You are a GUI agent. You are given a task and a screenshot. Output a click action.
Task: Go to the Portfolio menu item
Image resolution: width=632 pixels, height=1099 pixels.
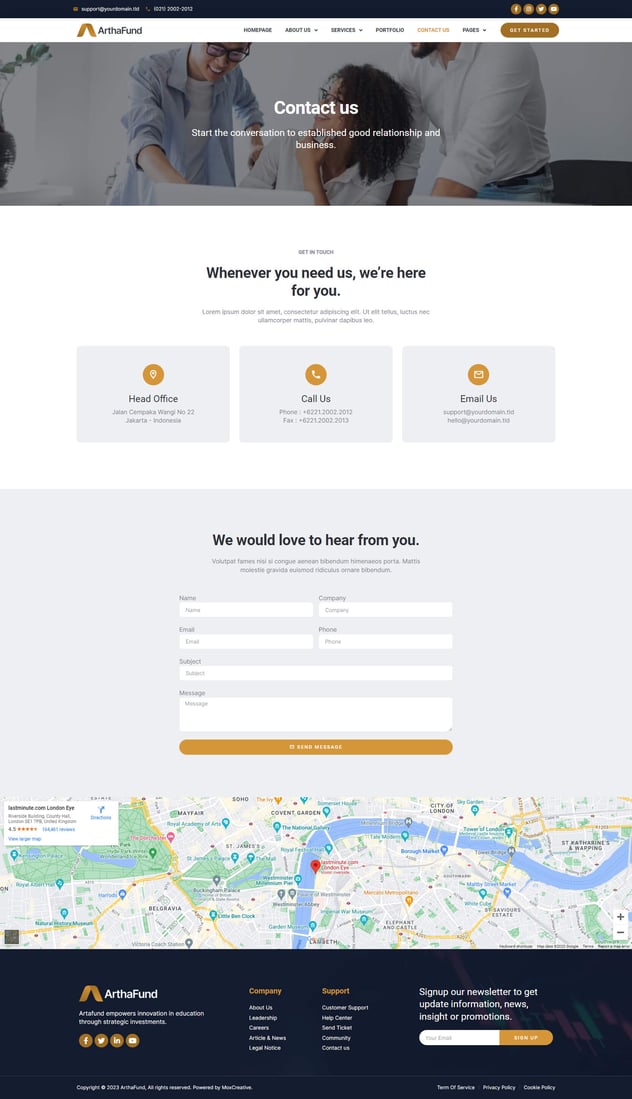[x=390, y=30]
